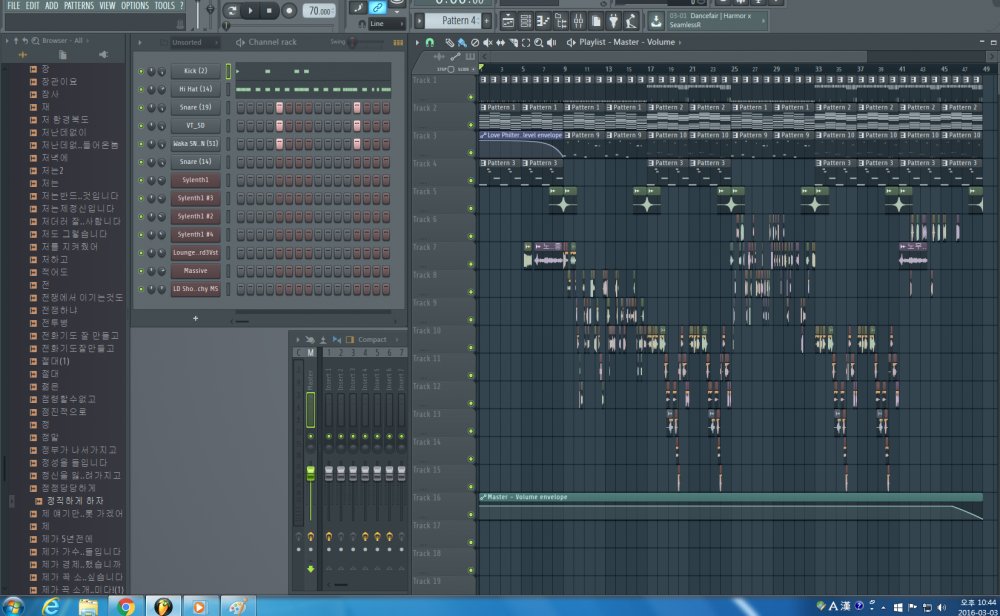Click the Master fader in the mixer
Viewport: 1000px width, 616px height.
(311, 473)
